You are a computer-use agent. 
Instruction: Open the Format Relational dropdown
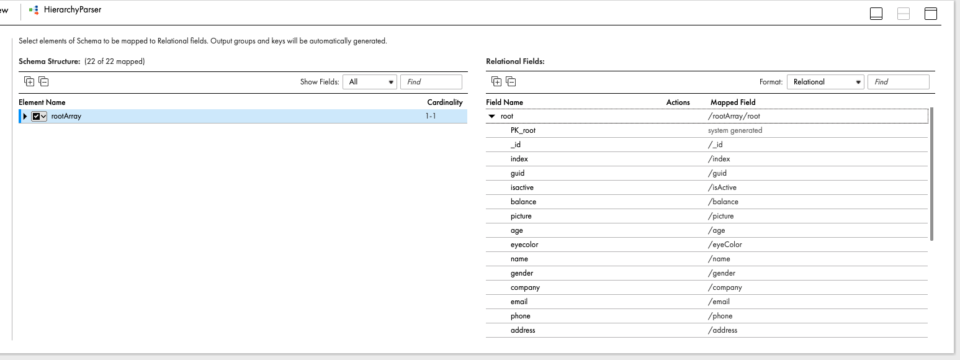click(x=826, y=81)
